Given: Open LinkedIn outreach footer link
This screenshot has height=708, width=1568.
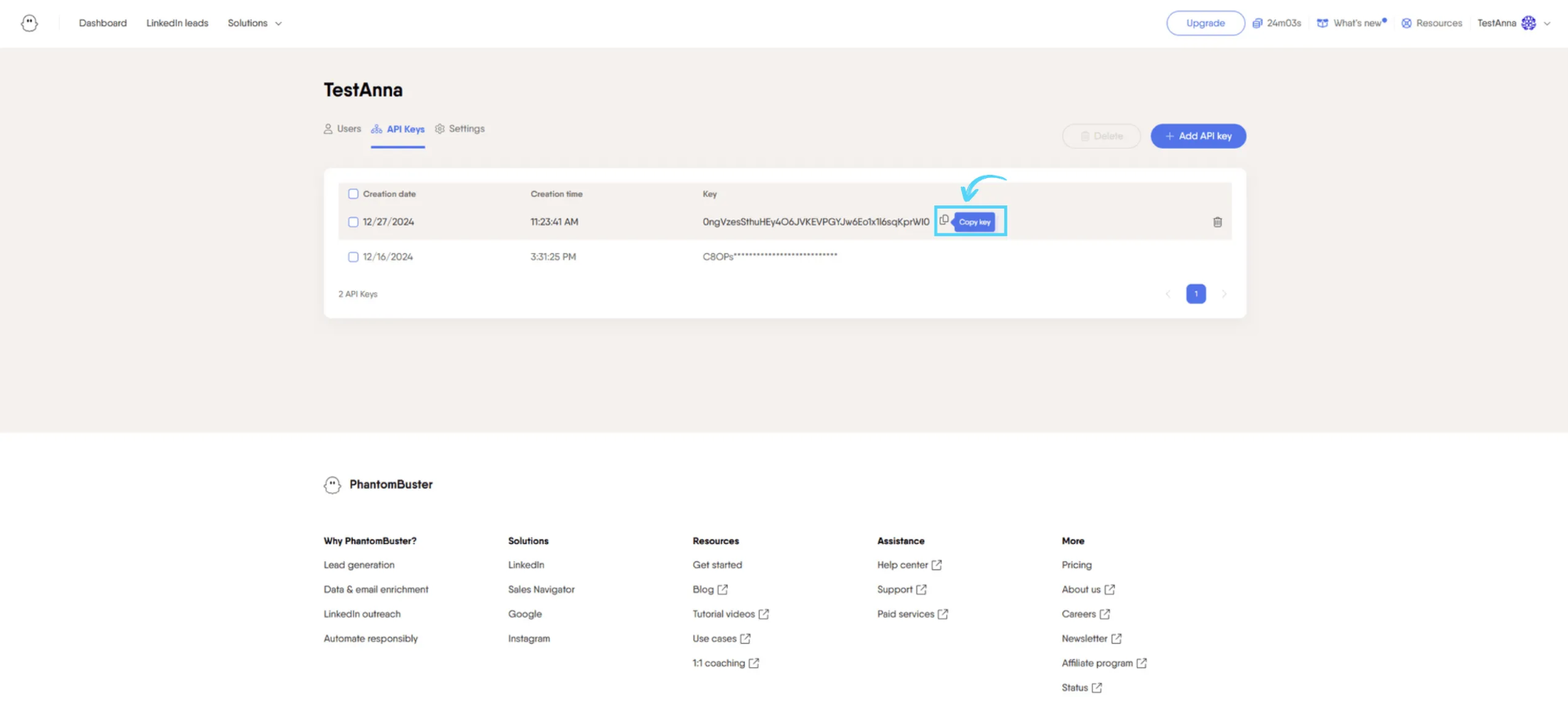Looking at the screenshot, I should click(362, 615).
